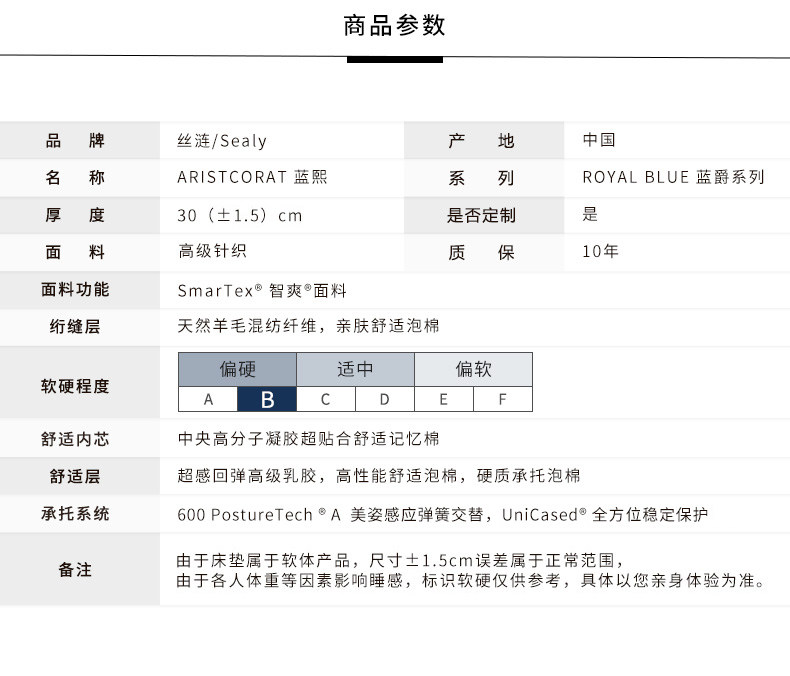Select the 厚度 label cell
Screen dimensions: 790x676
tap(80, 215)
